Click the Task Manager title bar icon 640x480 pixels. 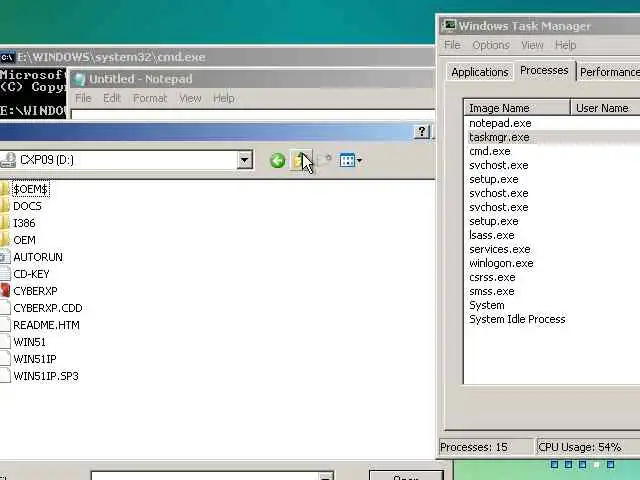449,25
